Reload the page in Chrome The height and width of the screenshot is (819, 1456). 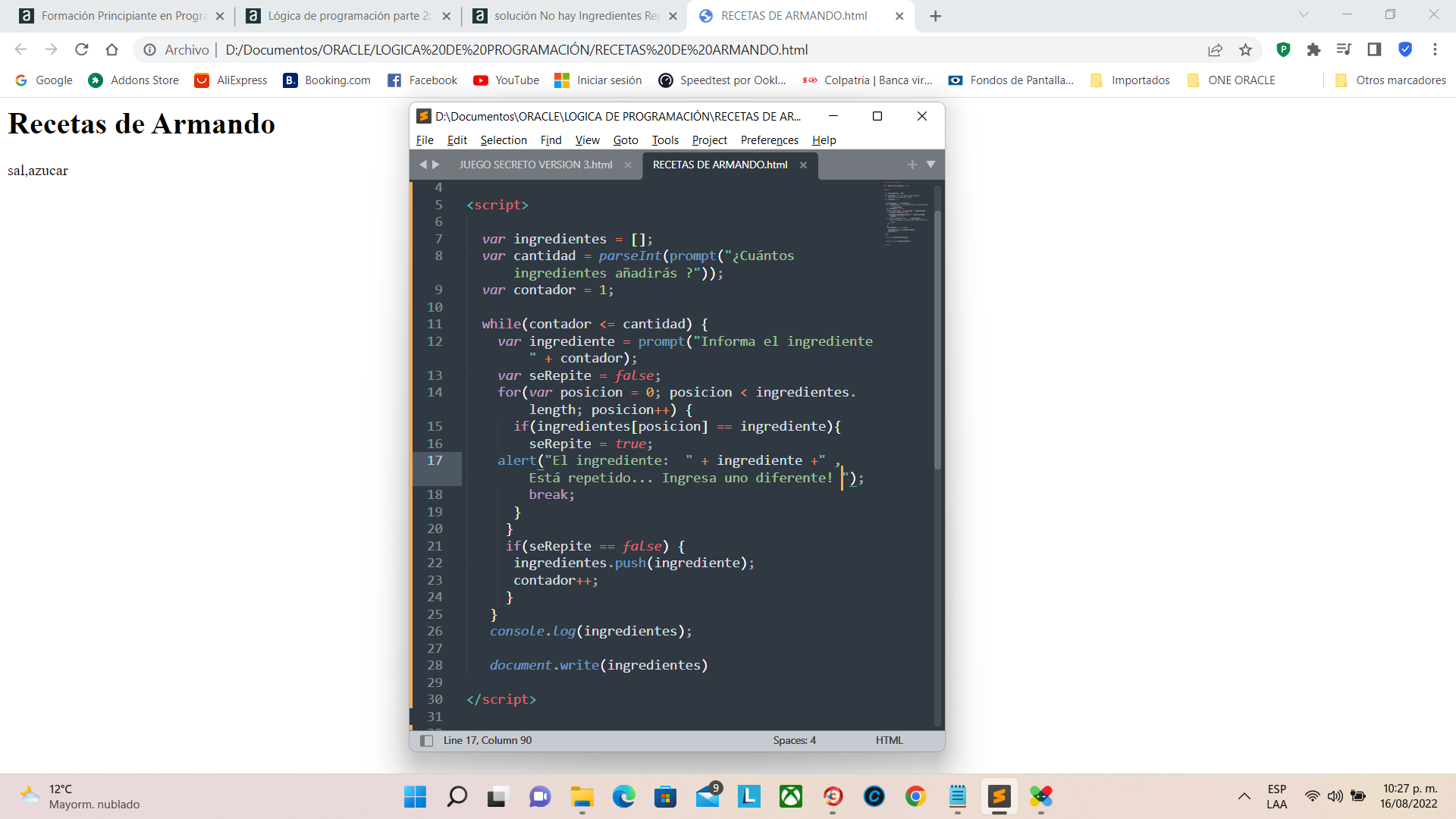point(82,50)
